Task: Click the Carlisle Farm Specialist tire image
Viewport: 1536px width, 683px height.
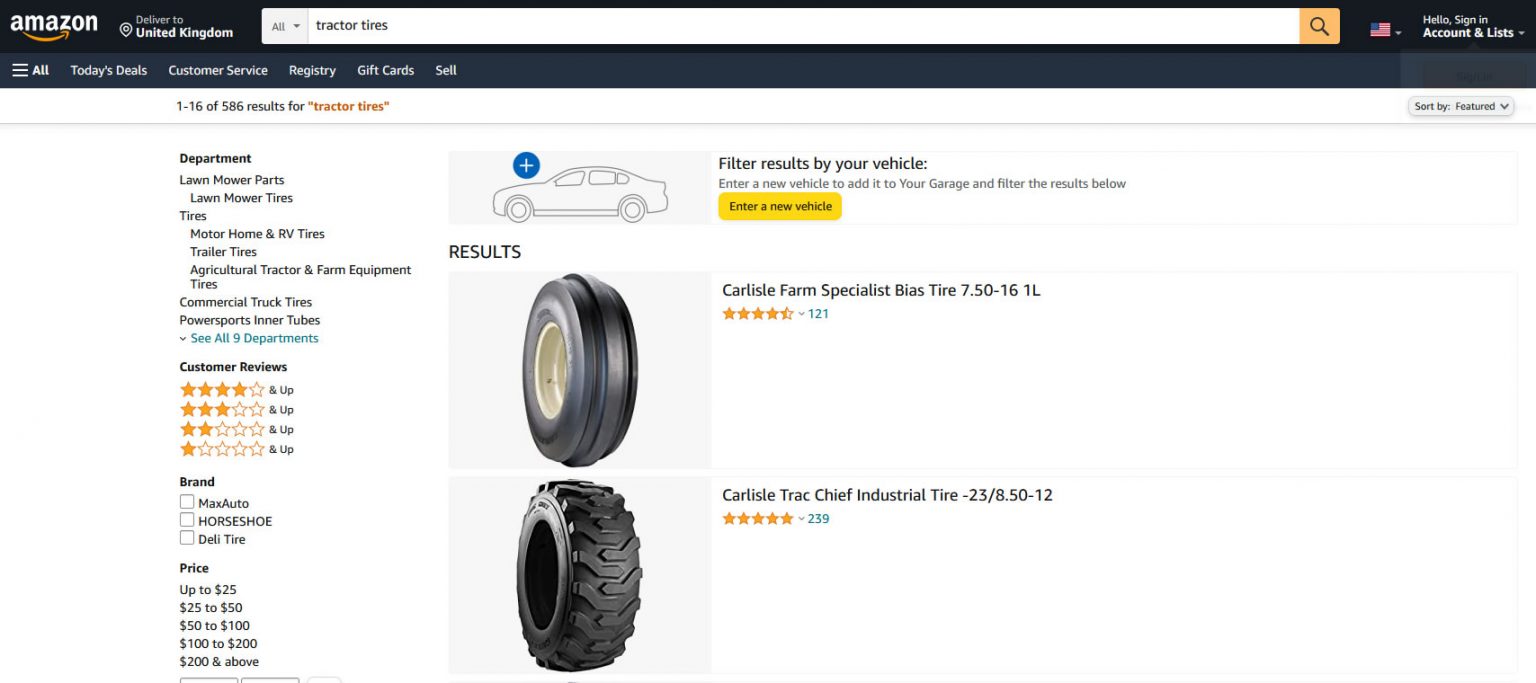Action: click(579, 370)
